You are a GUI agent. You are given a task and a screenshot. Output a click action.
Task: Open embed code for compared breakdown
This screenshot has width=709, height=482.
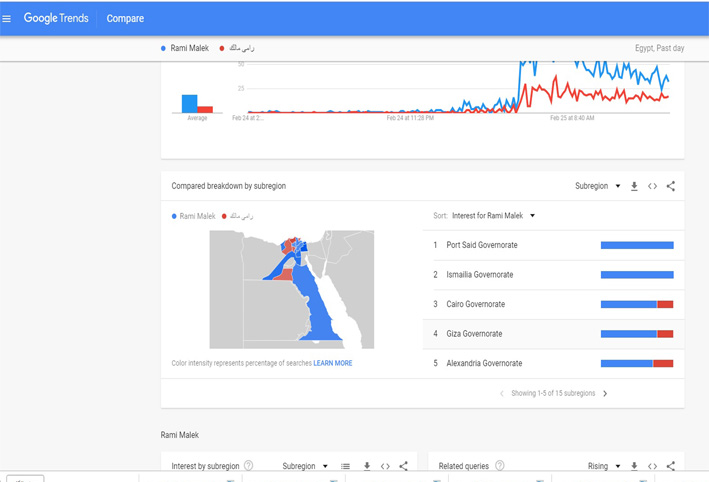pyautogui.click(x=652, y=186)
